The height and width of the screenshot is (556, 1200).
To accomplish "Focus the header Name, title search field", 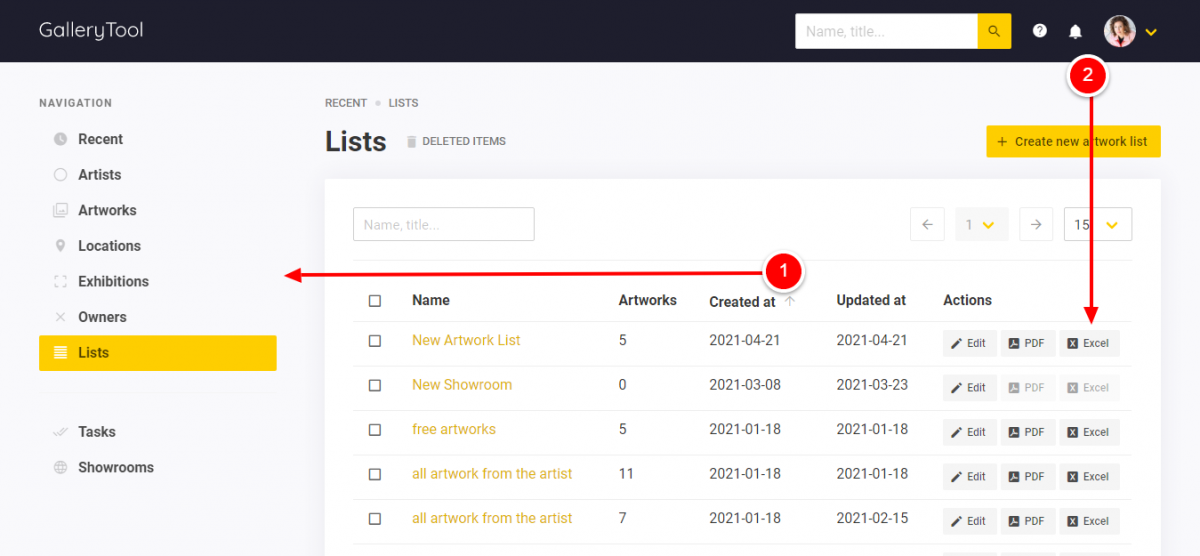I will [x=886, y=31].
